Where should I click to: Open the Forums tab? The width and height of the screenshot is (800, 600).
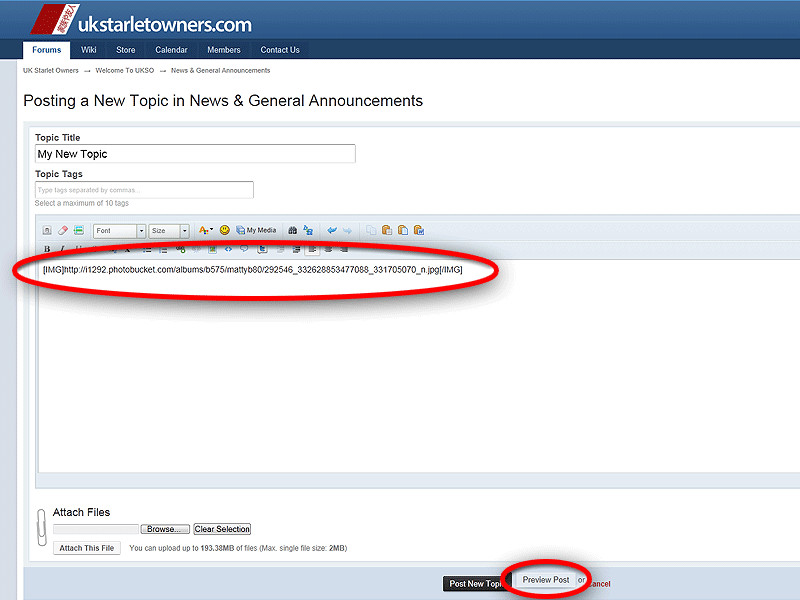(46, 50)
